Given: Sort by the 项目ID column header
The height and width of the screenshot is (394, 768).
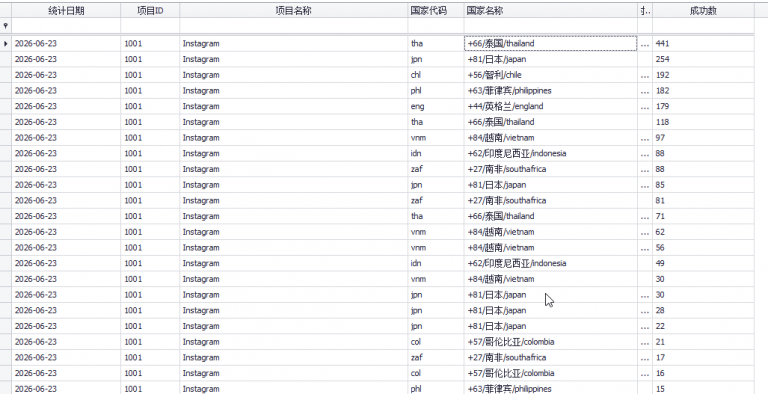Looking at the screenshot, I should coord(150,11).
